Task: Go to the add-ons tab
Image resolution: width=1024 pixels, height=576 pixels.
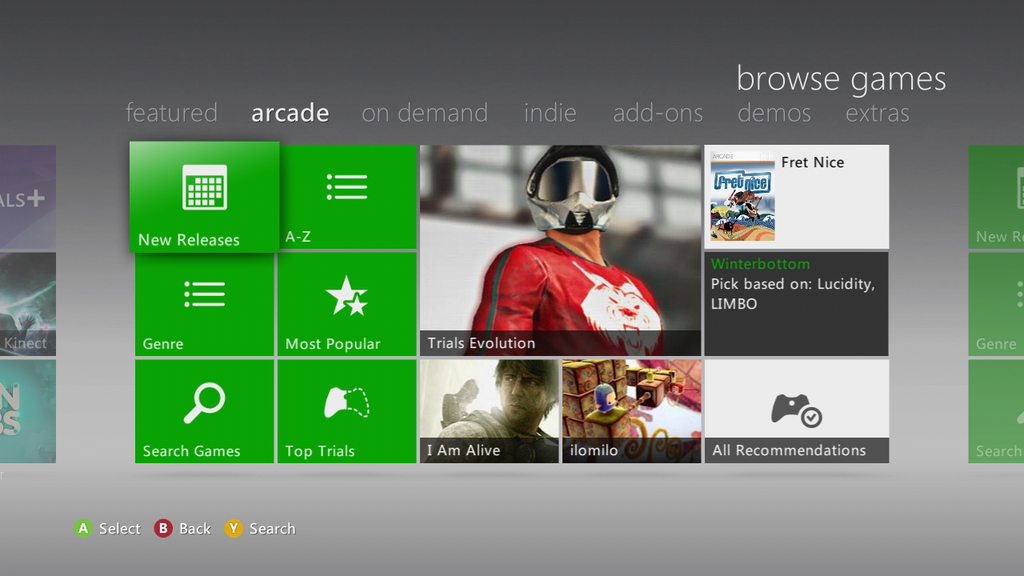Action: coord(658,113)
